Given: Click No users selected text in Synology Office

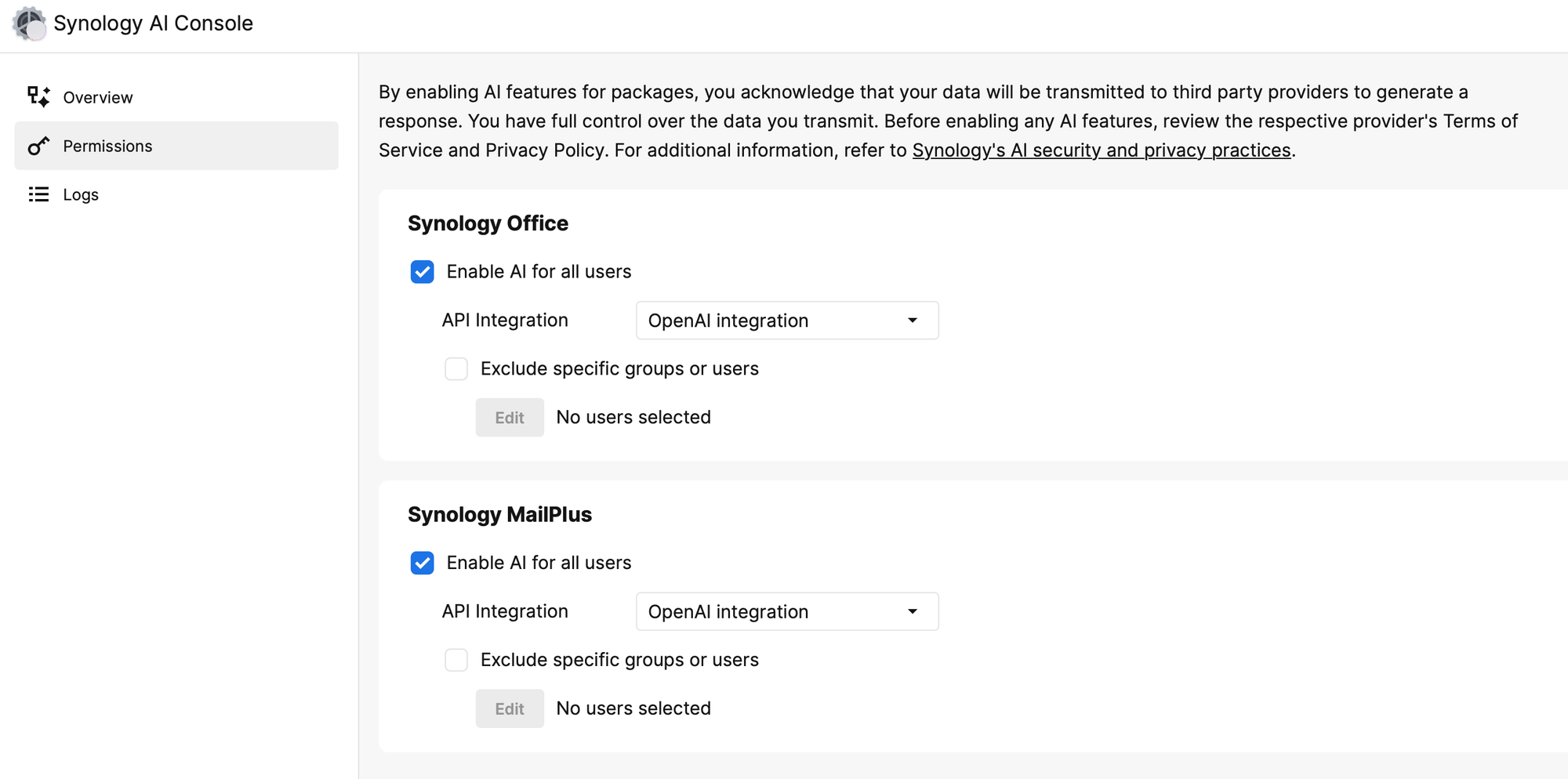Looking at the screenshot, I should [633, 417].
